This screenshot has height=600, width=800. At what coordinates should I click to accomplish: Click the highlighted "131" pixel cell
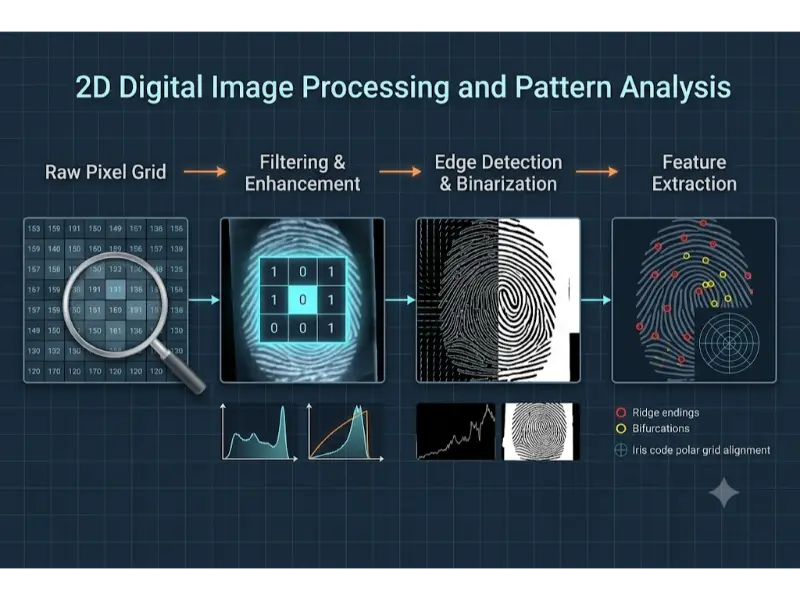116,289
